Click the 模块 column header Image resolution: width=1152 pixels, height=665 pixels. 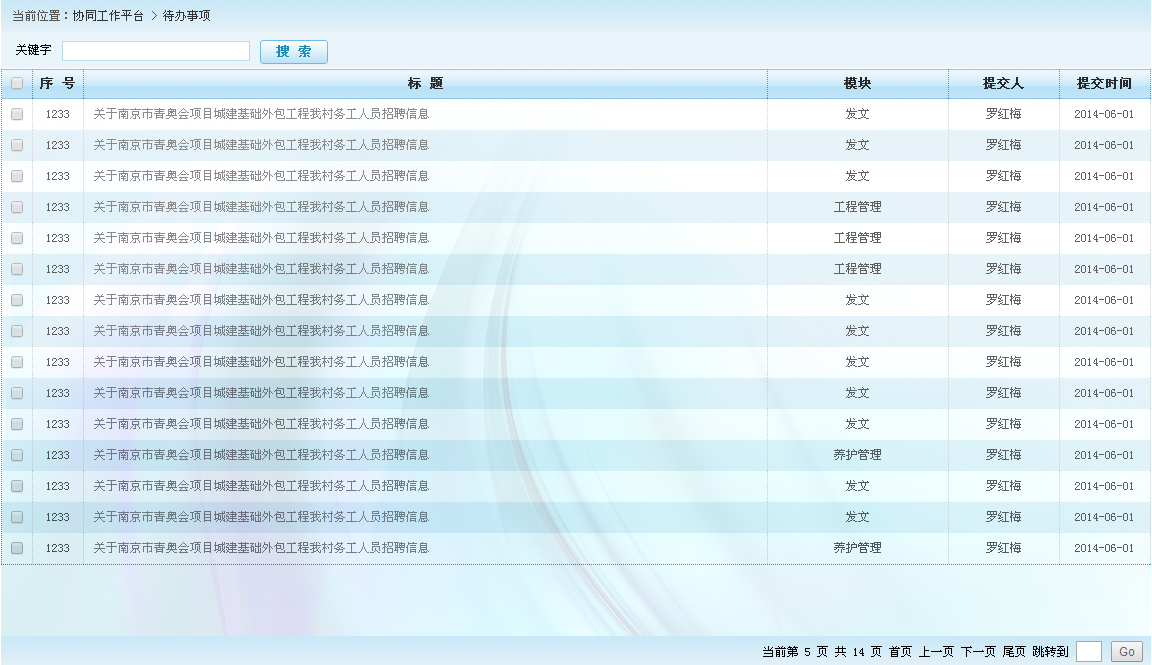coord(857,83)
